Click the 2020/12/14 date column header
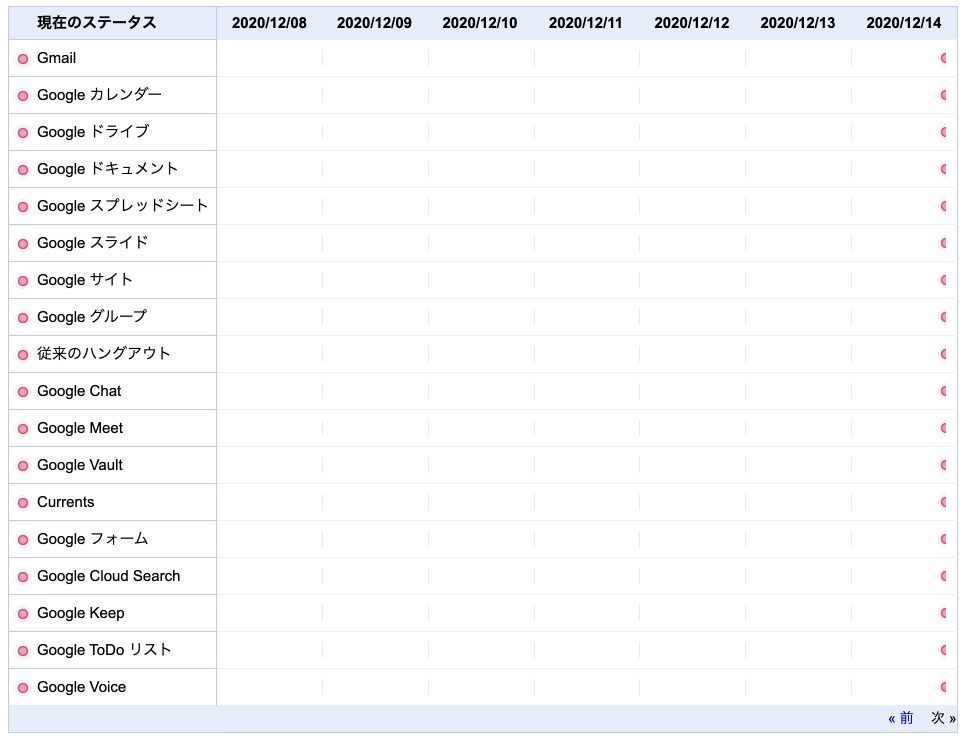The image size is (969, 745). pyautogui.click(x=903, y=23)
